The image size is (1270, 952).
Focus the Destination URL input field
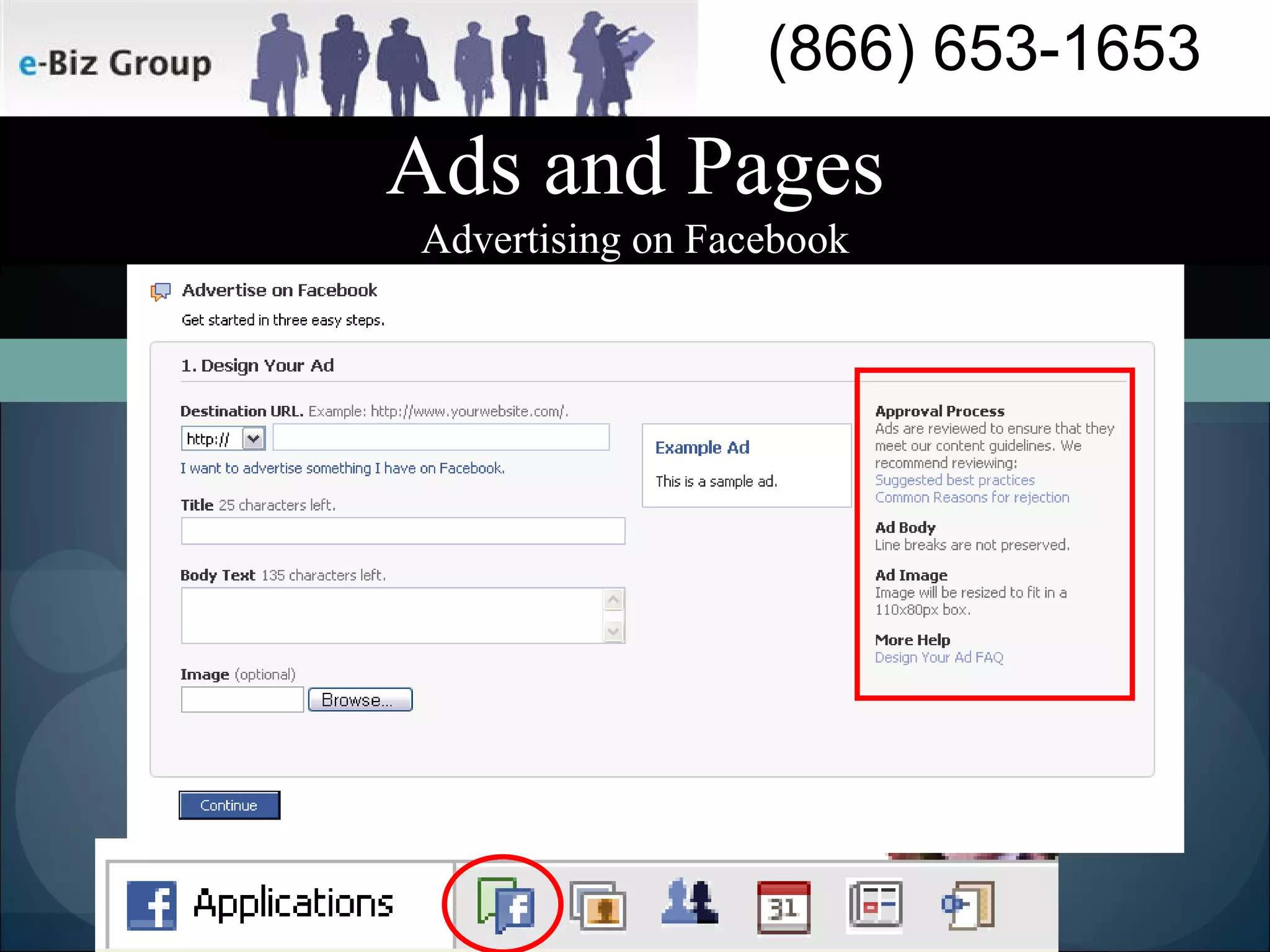441,438
